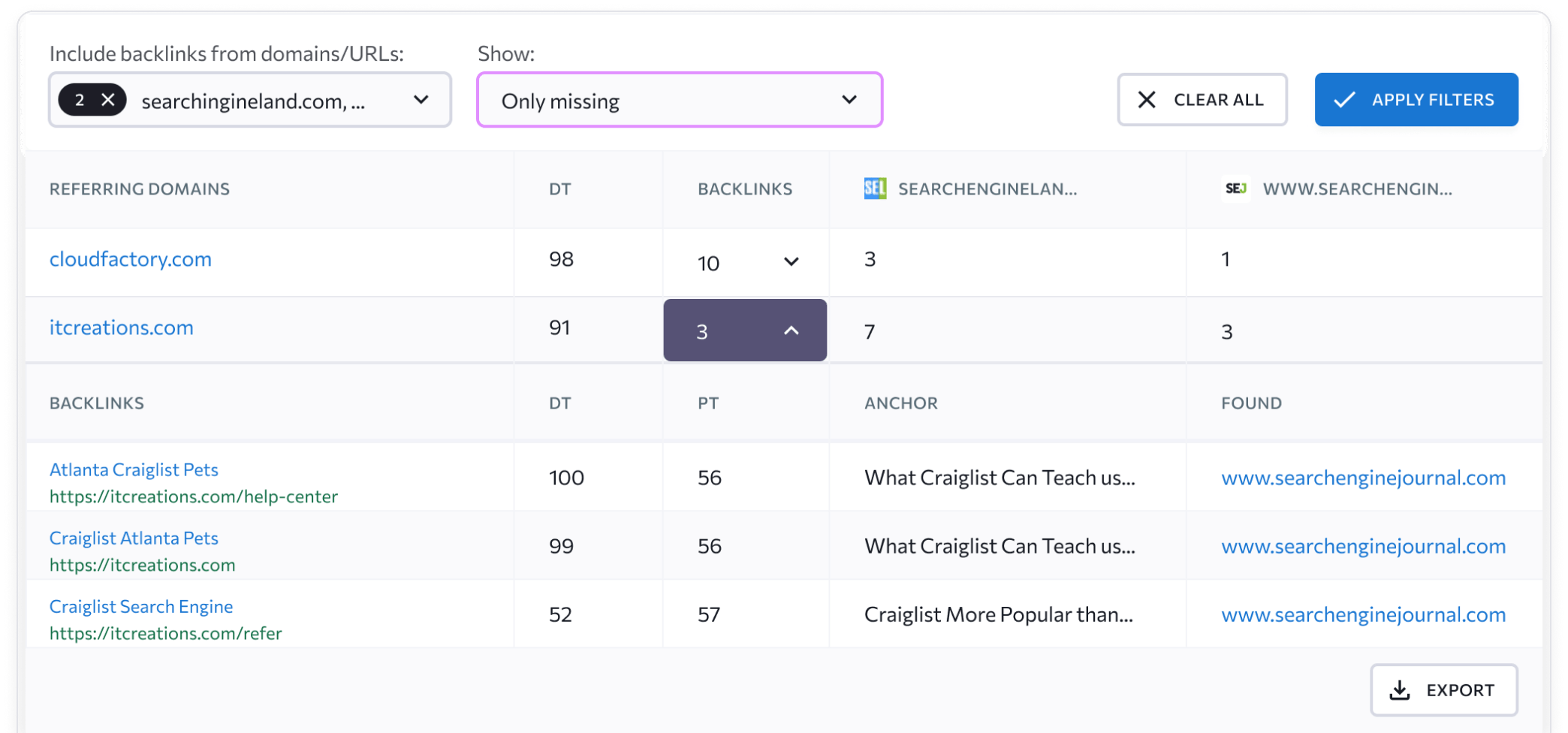Click the DT value 98 for cloudfactory.com
This screenshot has height=733, width=1568.
pos(561,259)
